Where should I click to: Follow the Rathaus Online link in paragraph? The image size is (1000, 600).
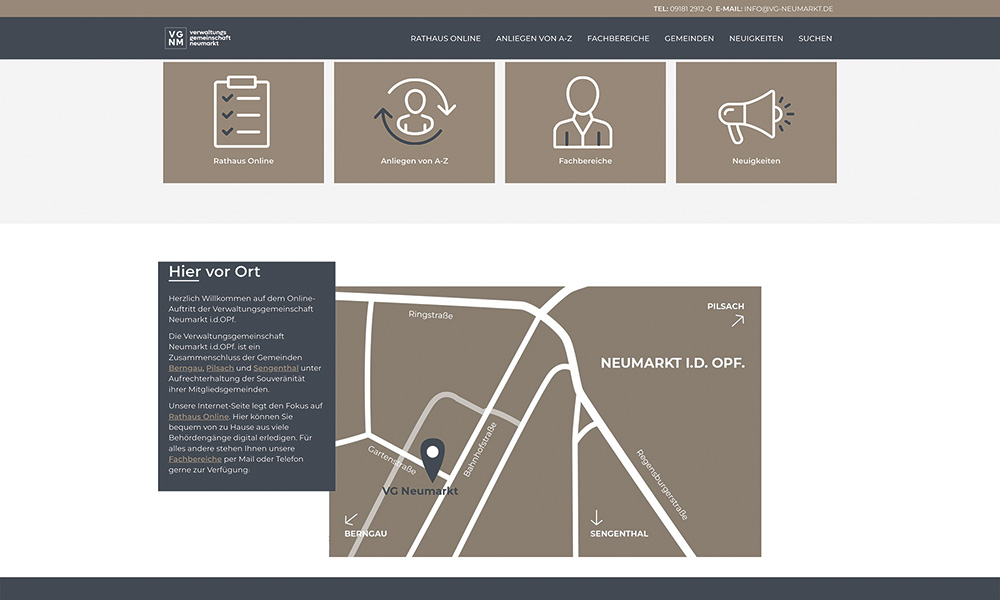[x=198, y=416]
